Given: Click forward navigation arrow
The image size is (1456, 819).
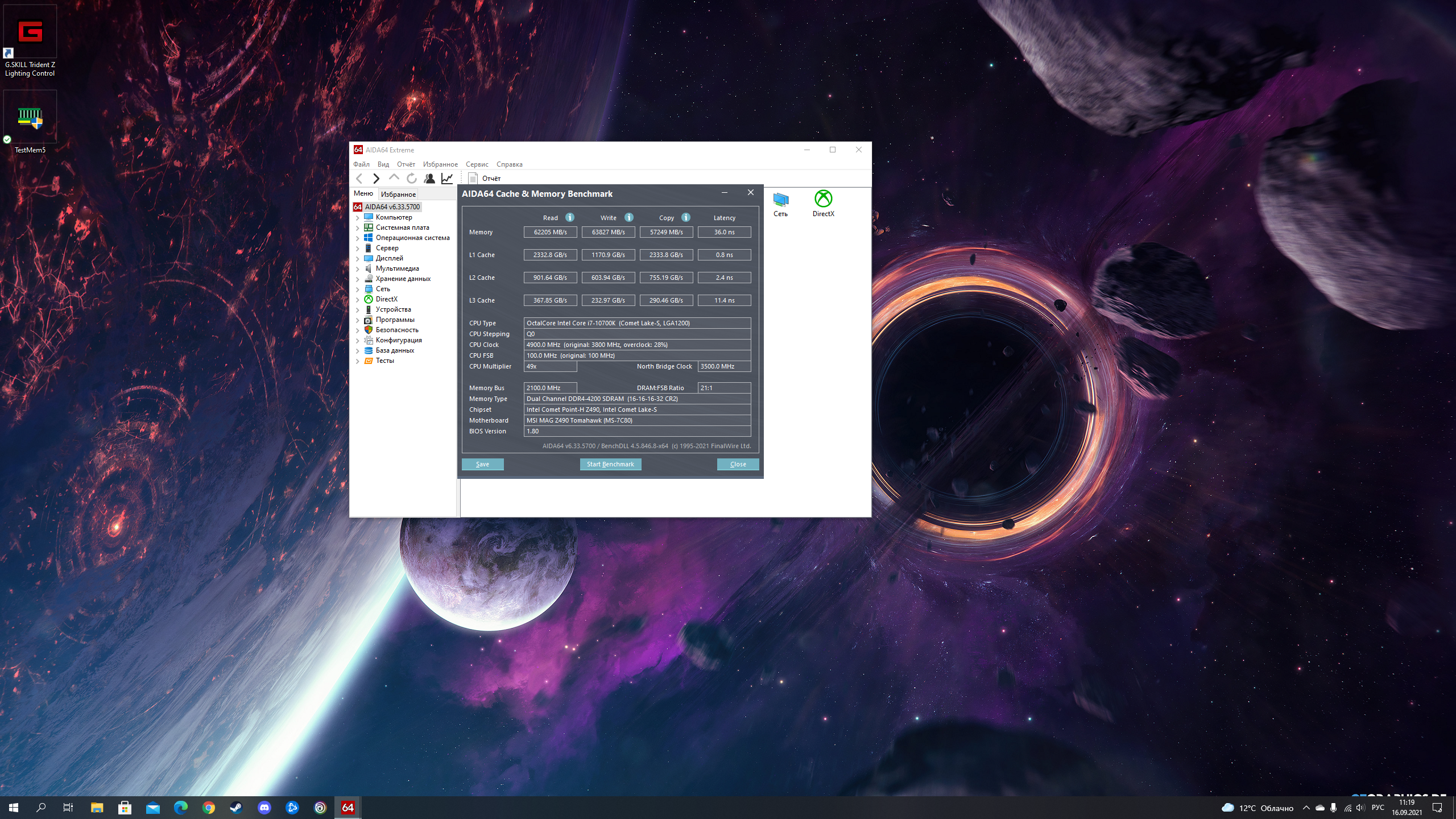Looking at the screenshot, I should pyautogui.click(x=376, y=179).
